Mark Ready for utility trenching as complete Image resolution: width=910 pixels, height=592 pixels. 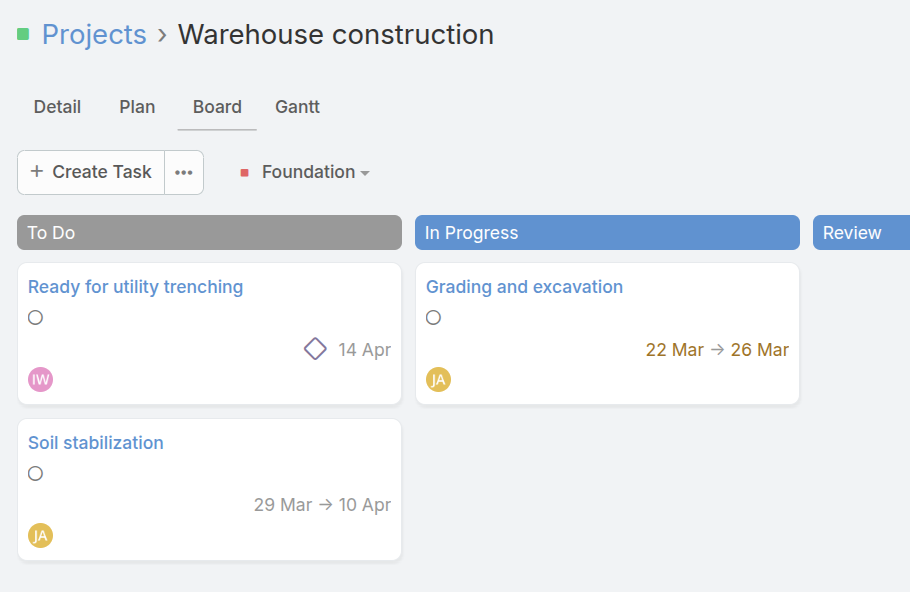coord(36,318)
